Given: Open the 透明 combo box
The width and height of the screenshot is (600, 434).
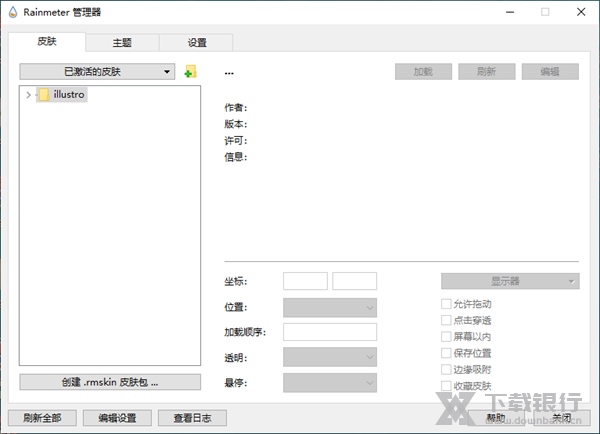Looking at the screenshot, I should point(330,357).
